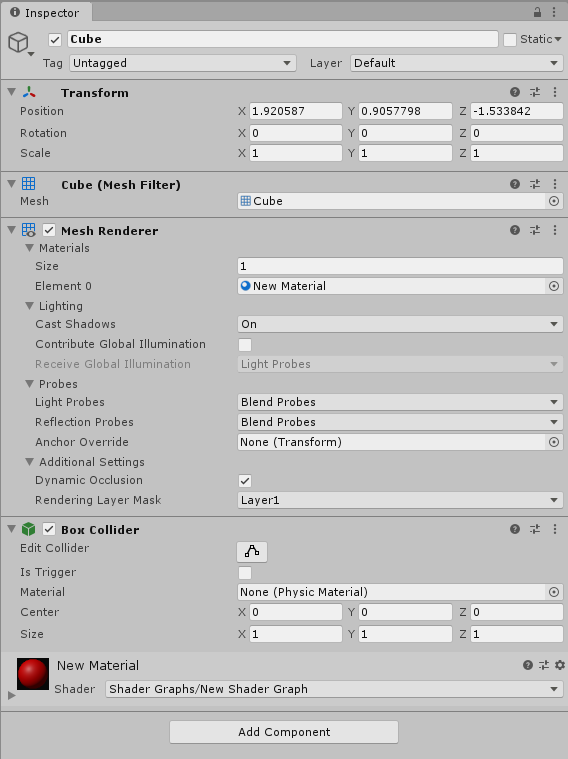Click the red New Material preview sphere
Viewport: 568px width, 759px height.
click(x=33, y=673)
